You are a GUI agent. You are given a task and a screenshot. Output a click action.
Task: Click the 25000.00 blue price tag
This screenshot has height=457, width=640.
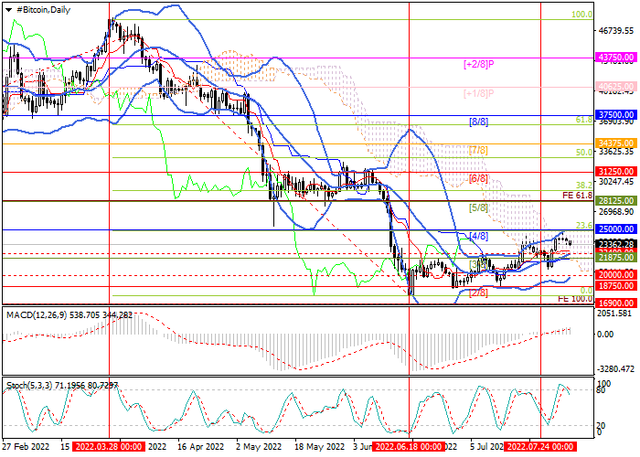click(617, 229)
